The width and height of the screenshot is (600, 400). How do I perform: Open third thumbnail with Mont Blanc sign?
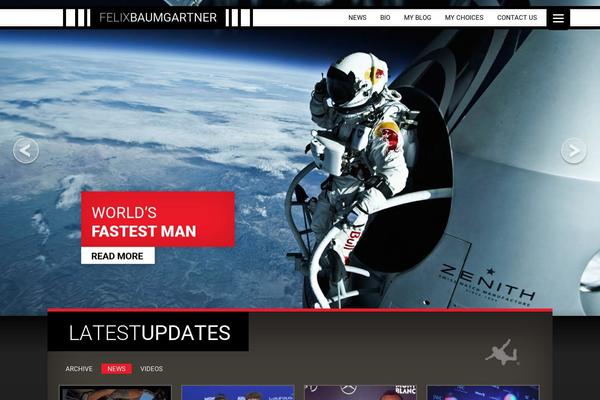[x=360, y=392]
